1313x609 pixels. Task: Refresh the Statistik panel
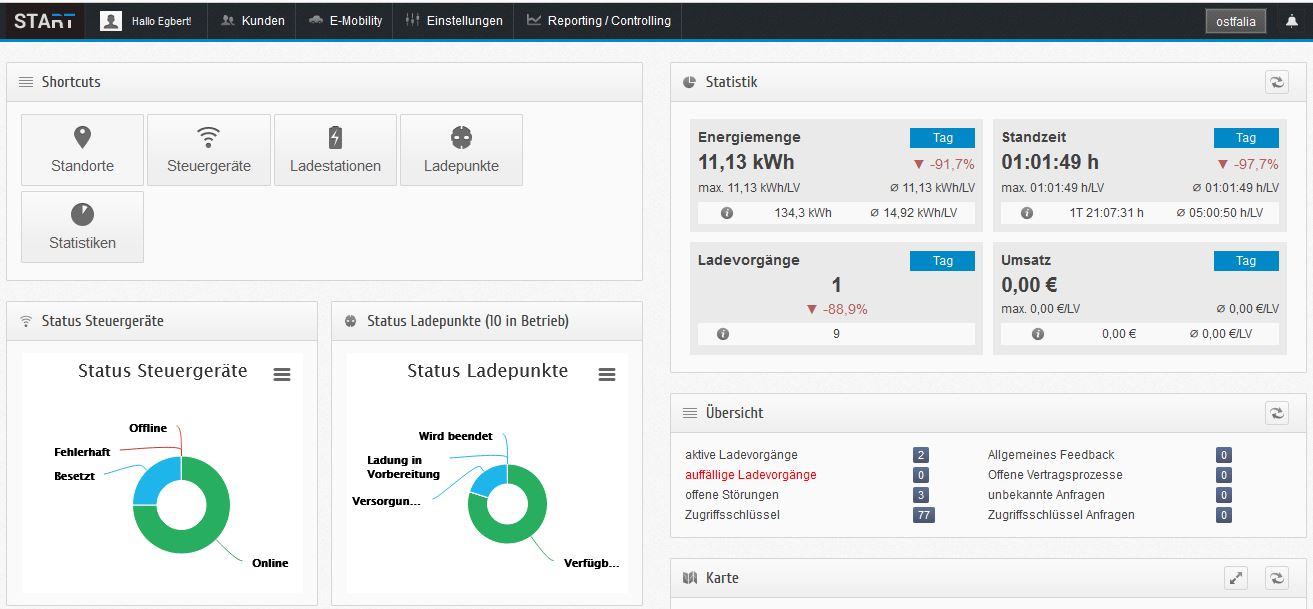coord(1277,82)
